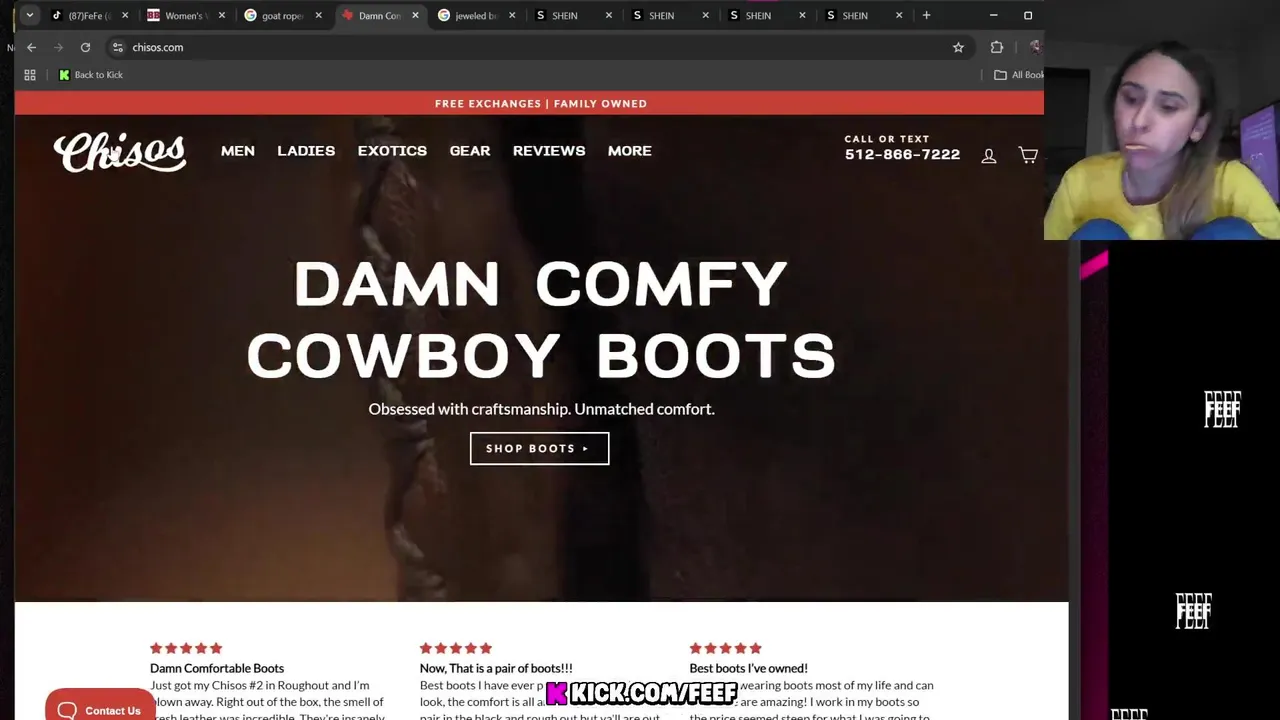Open the apps grid icon in bookmarks bar
The image size is (1280, 720).
30,75
